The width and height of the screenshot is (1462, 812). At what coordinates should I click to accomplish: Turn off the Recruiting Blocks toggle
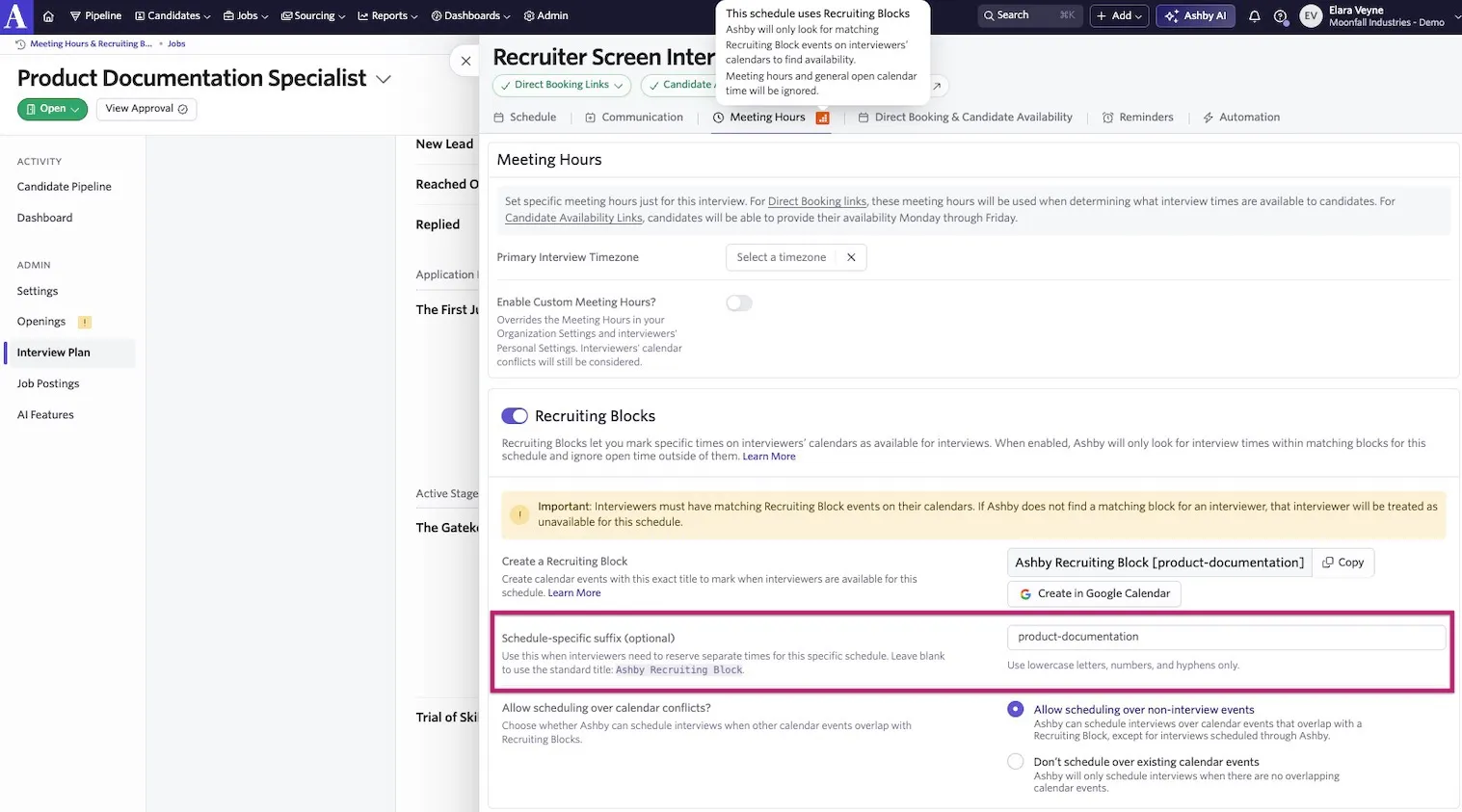(515, 416)
